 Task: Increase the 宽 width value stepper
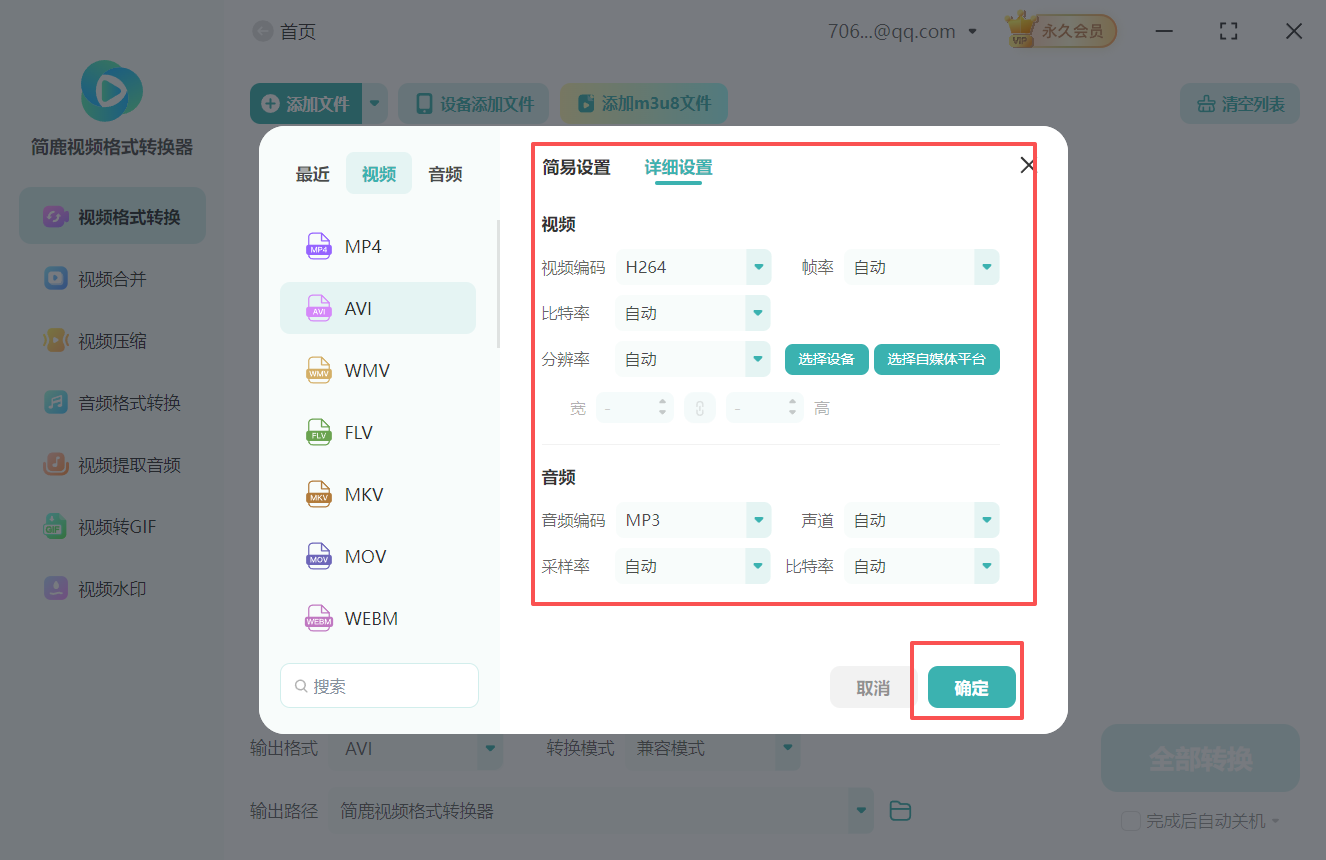click(x=665, y=402)
